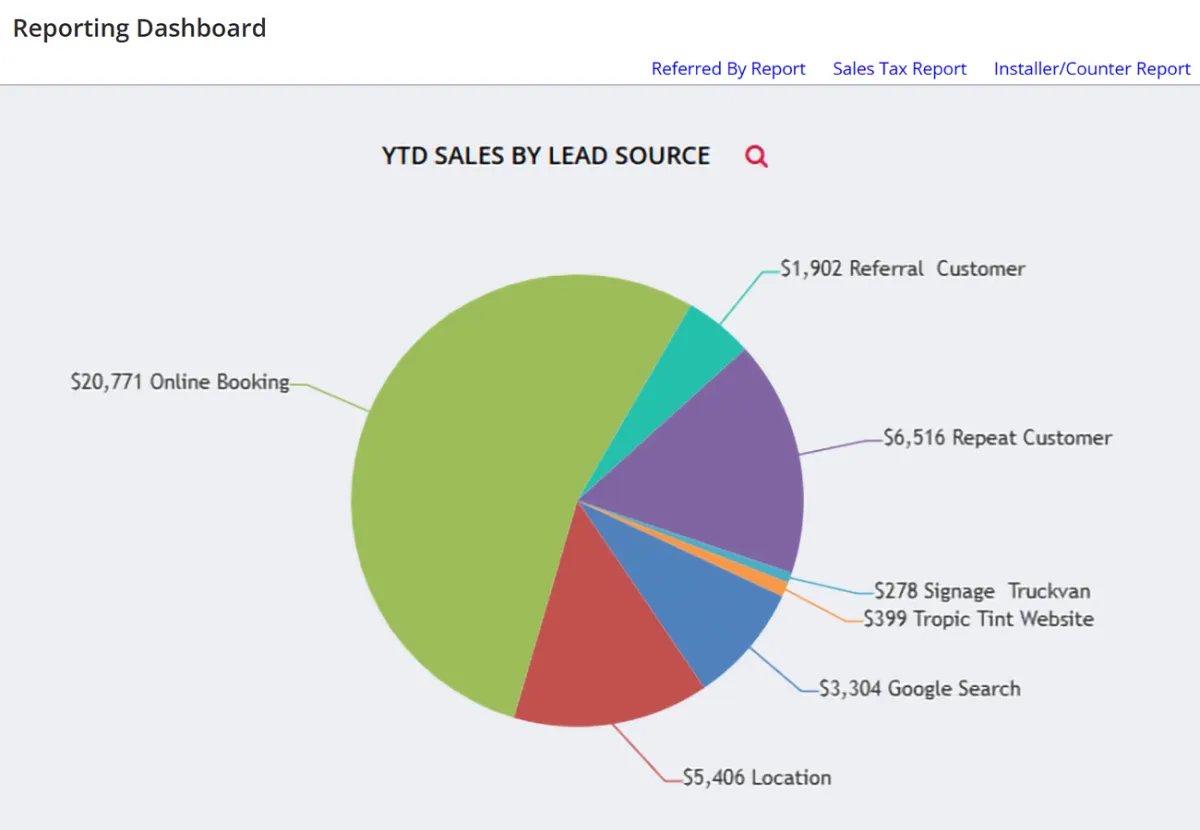Click the "Reporting Dashboard" page heading
This screenshot has height=830, width=1200.
click(x=139, y=28)
